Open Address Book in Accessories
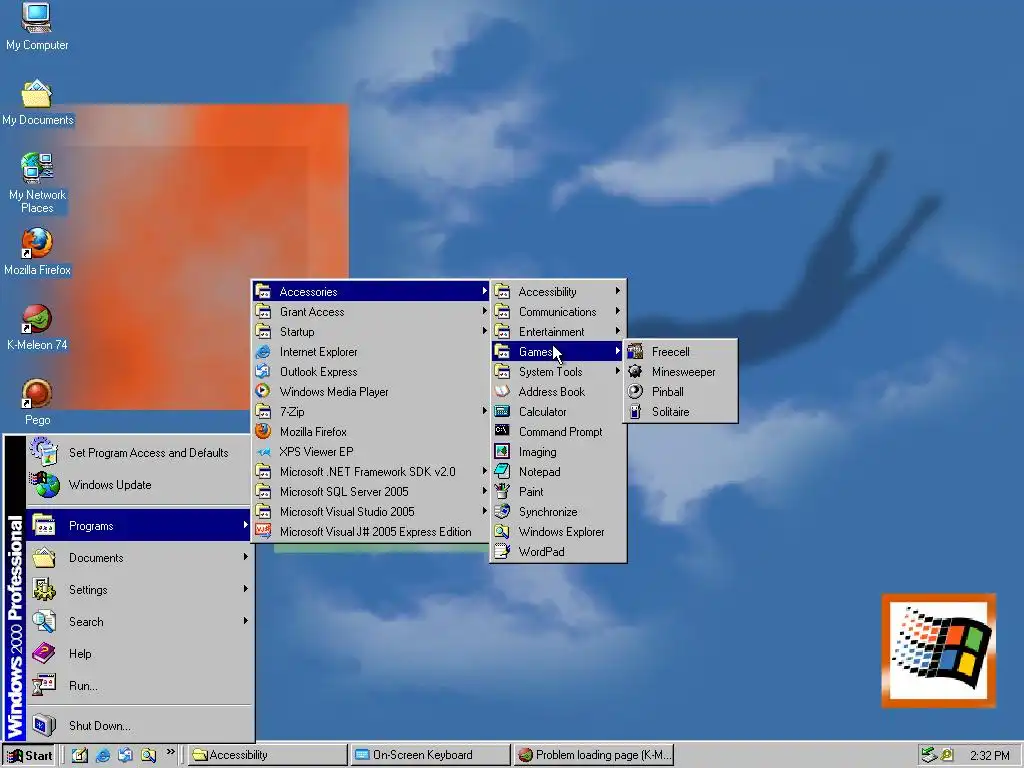Image resolution: width=1024 pixels, height=768 pixels. 558,392
